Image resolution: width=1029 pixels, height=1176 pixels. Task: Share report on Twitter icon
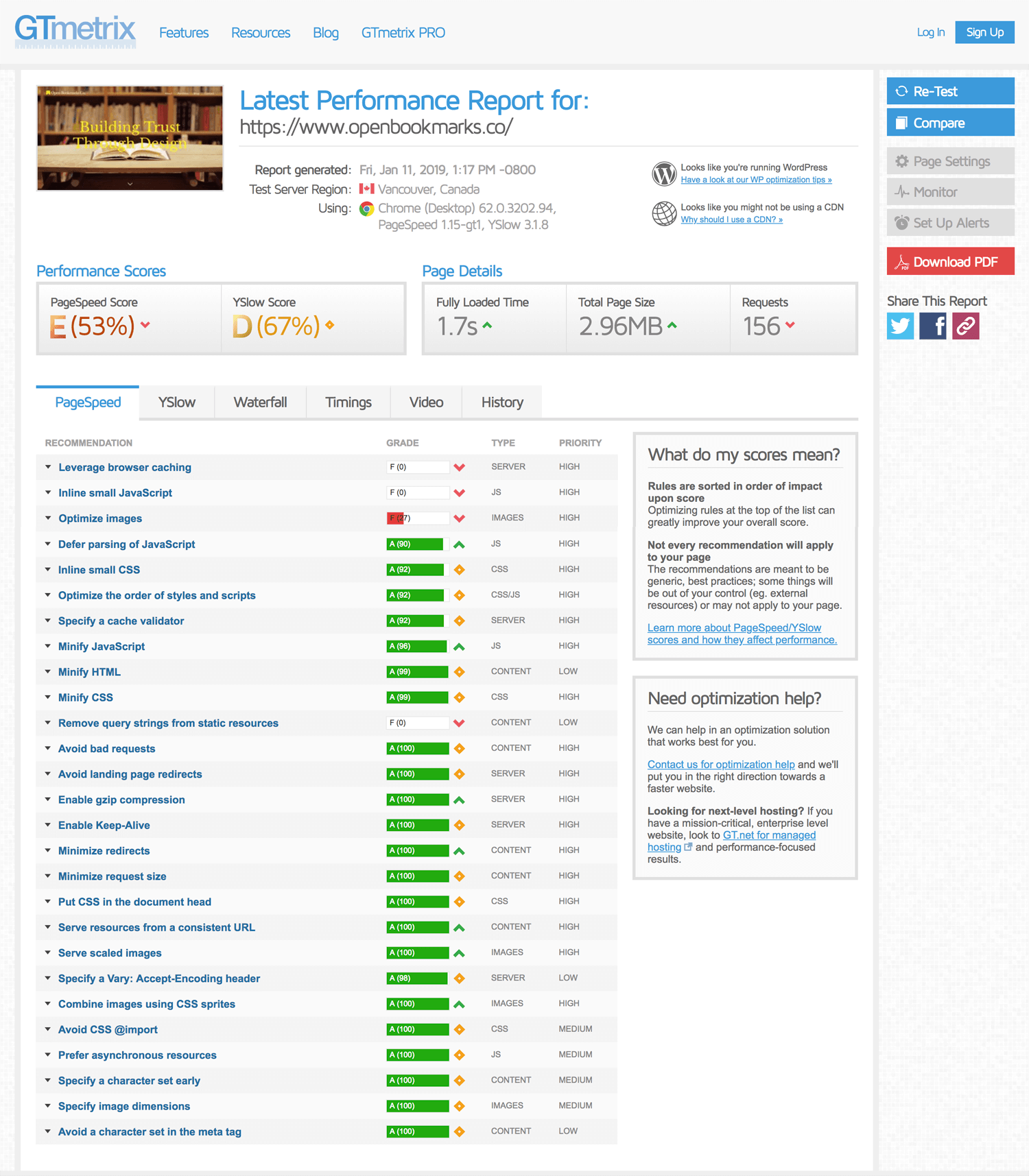[900, 326]
